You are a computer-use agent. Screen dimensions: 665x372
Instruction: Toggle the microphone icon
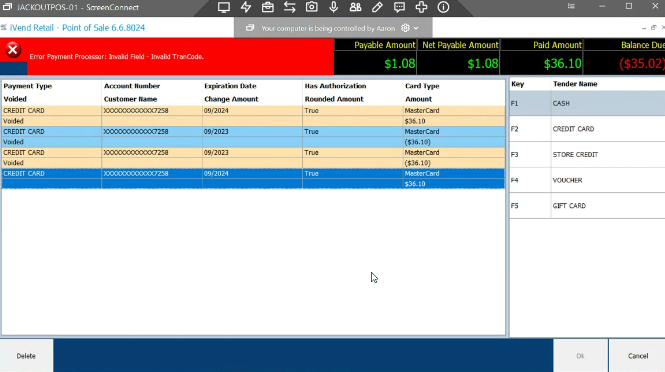click(334, 7)
